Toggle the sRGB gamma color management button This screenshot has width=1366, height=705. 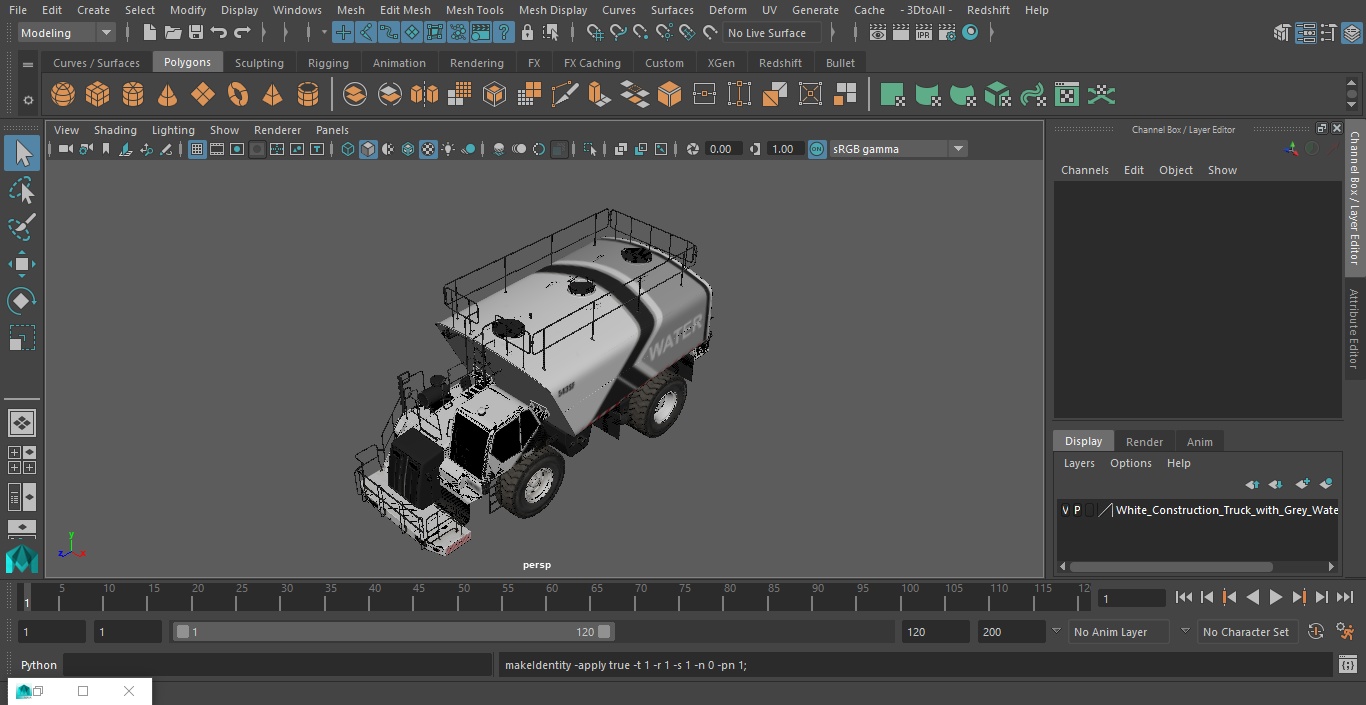pyautogui.click(x=817, y=149)
